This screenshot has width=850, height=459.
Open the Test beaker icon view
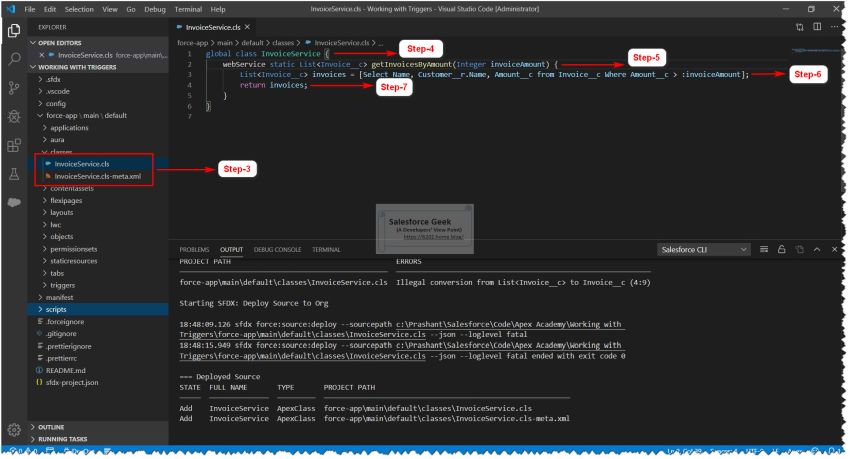(14, 174)
